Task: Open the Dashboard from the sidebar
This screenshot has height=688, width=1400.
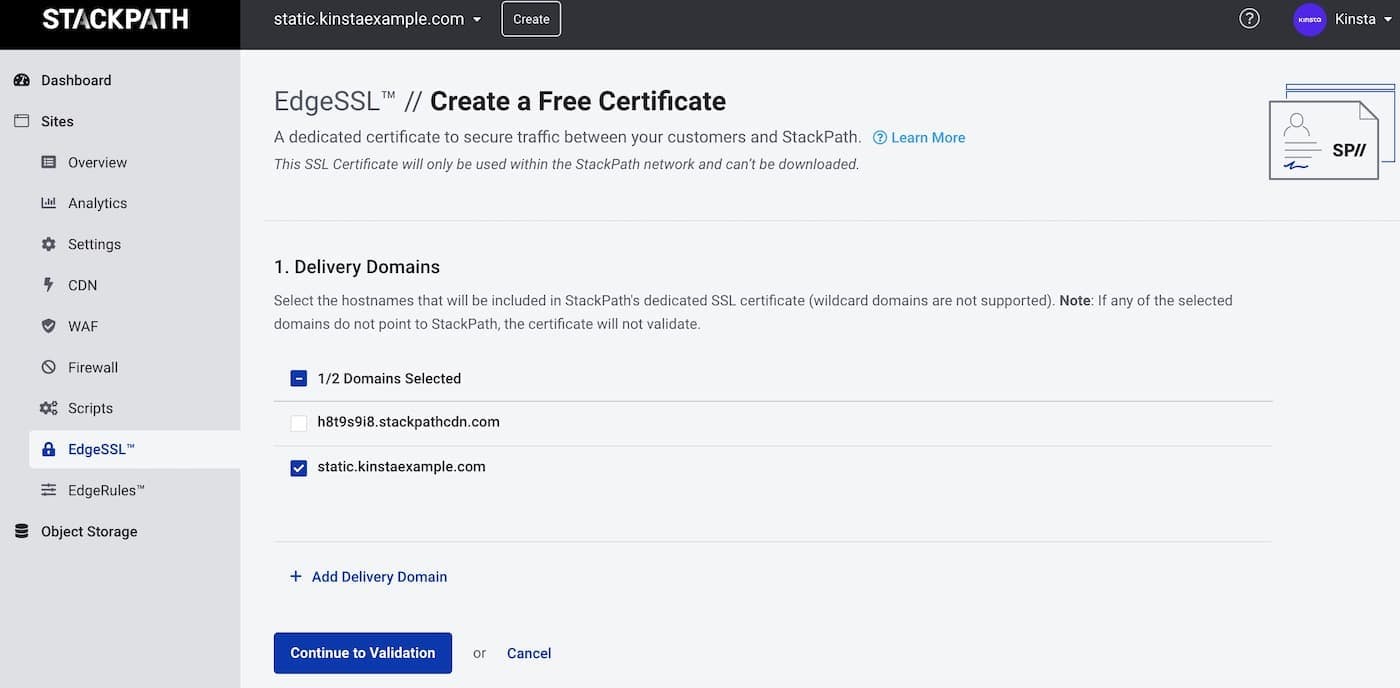Action: tap(75, 80)
